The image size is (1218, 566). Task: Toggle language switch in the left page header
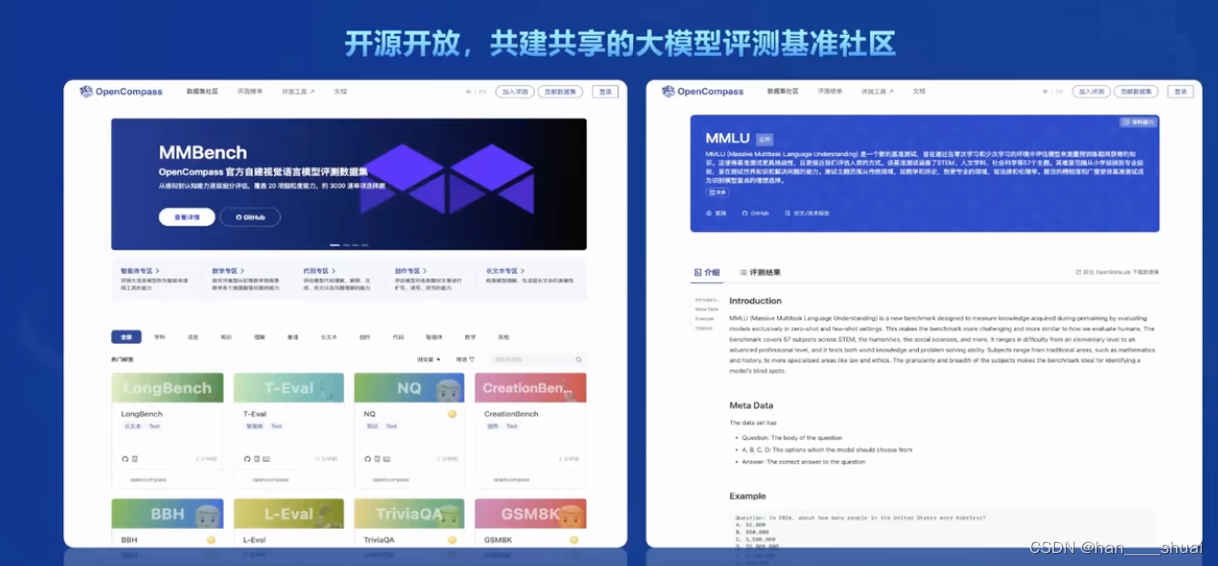point(476,92)
